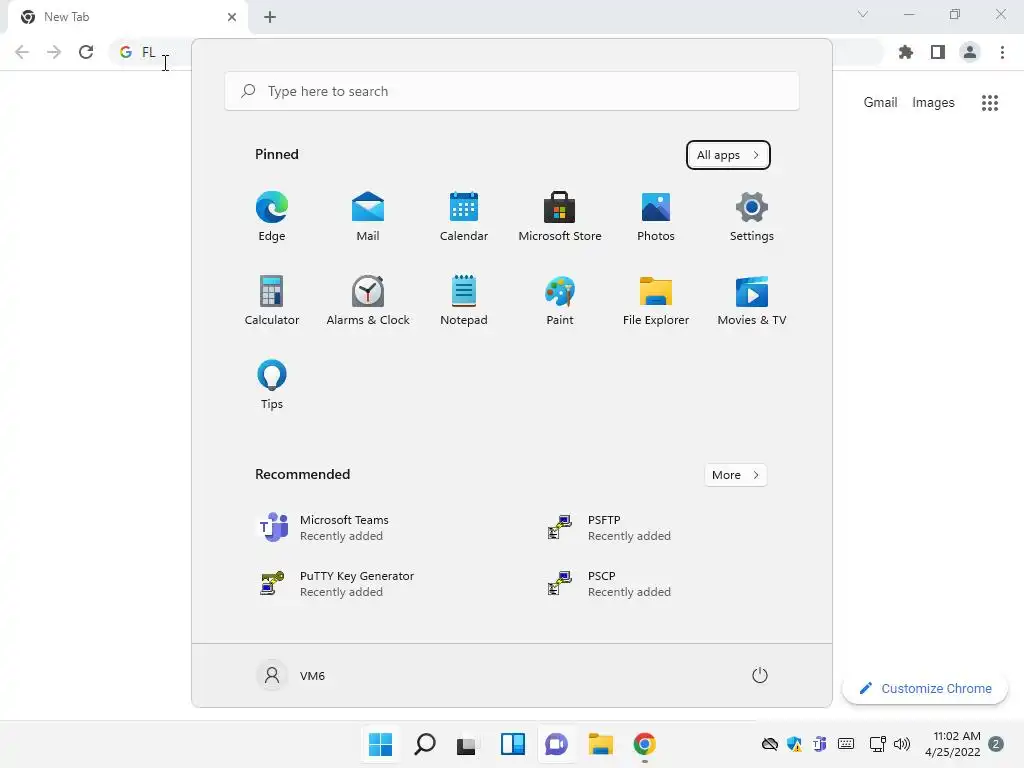The height and width of the screenshot is (768, 1024).
Task: Open Chrome profile avatar
Action: (970, 52)
